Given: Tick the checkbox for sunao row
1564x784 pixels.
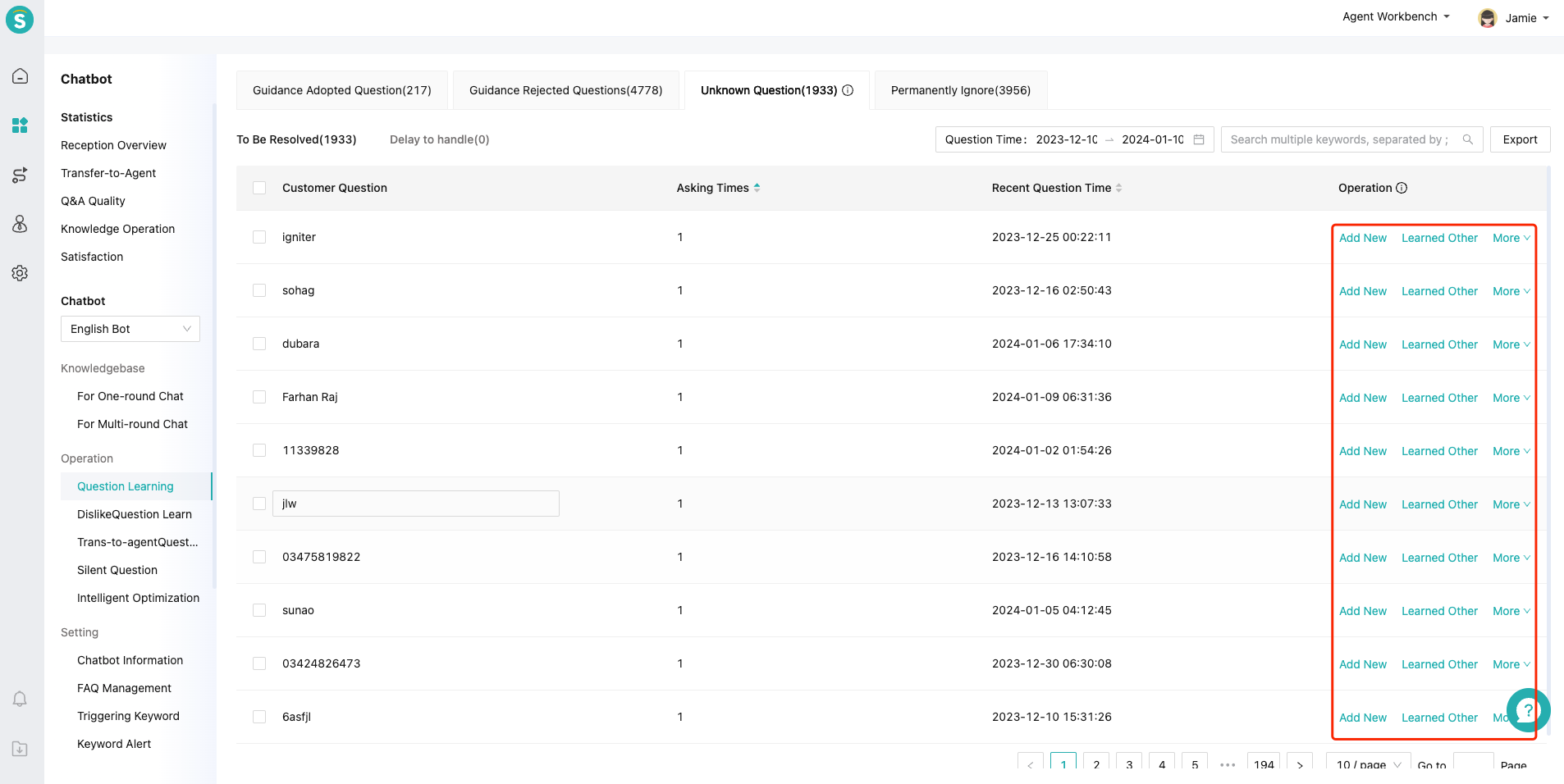Looking at the screenshot, I should click(259, 610).
